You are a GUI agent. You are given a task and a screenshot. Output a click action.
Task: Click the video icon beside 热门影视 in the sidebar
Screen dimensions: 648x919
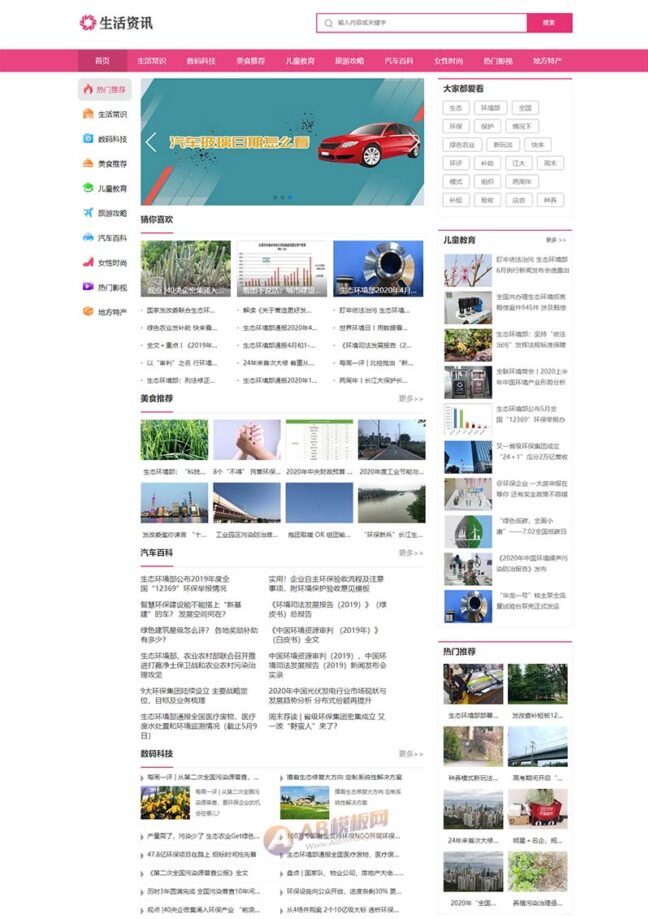pos(88,287)
